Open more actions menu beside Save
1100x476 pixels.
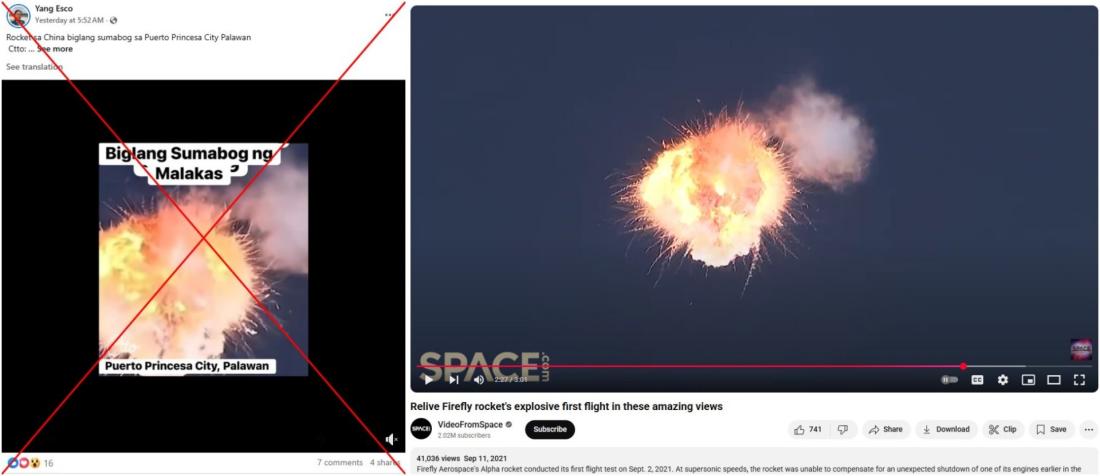[x=1089, y=430]
